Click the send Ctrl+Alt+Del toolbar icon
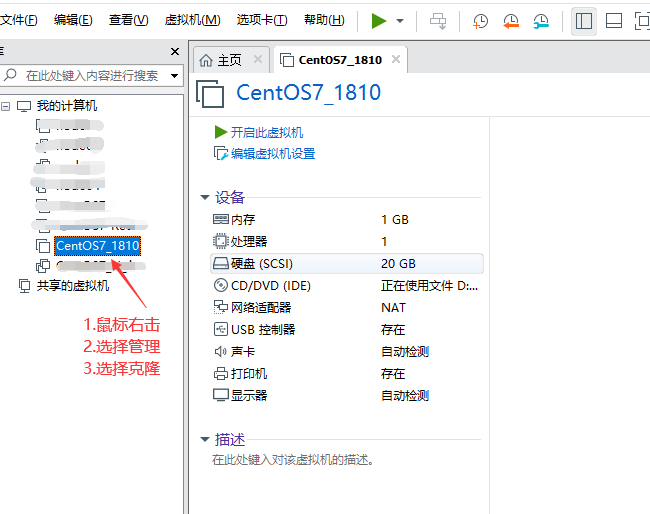Image resolution: width=650 pixels, height=514 pixels. [438, 21]
